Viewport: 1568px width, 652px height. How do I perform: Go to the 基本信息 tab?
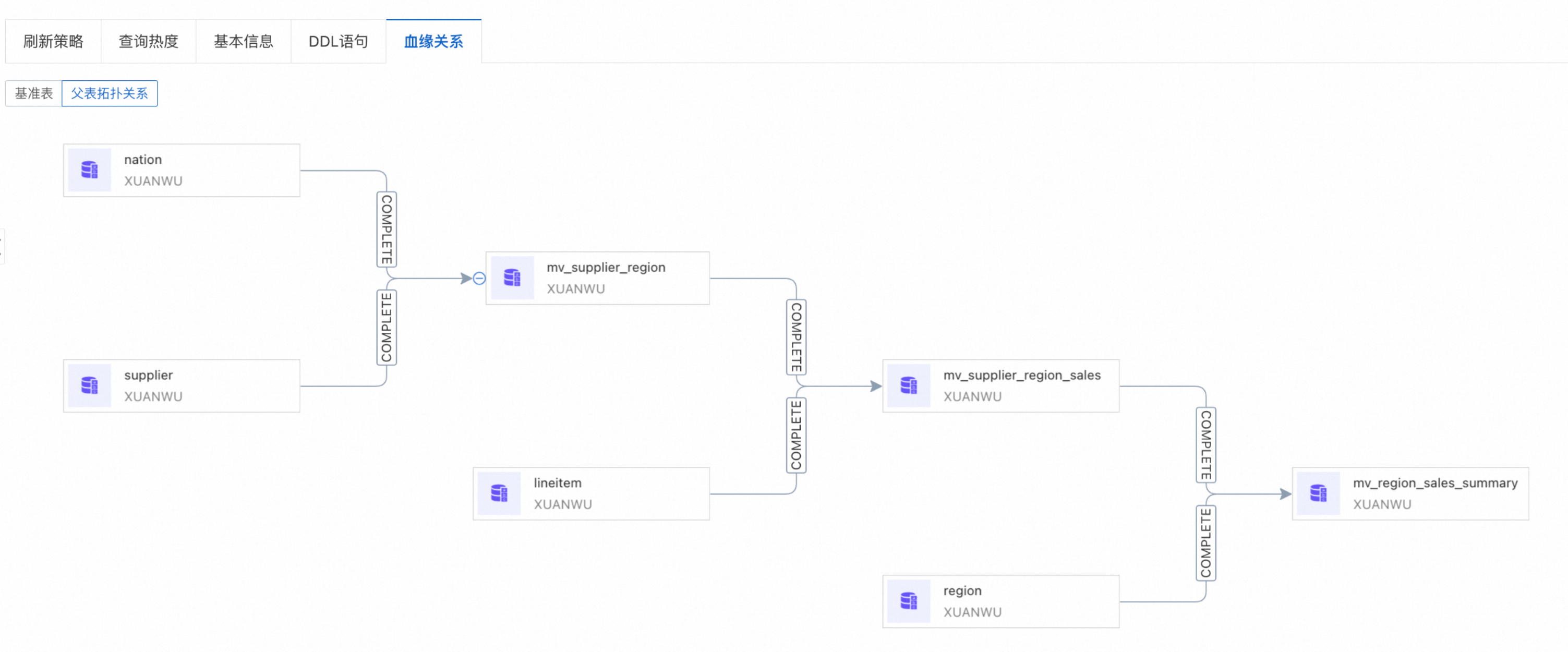pos(243,41)
